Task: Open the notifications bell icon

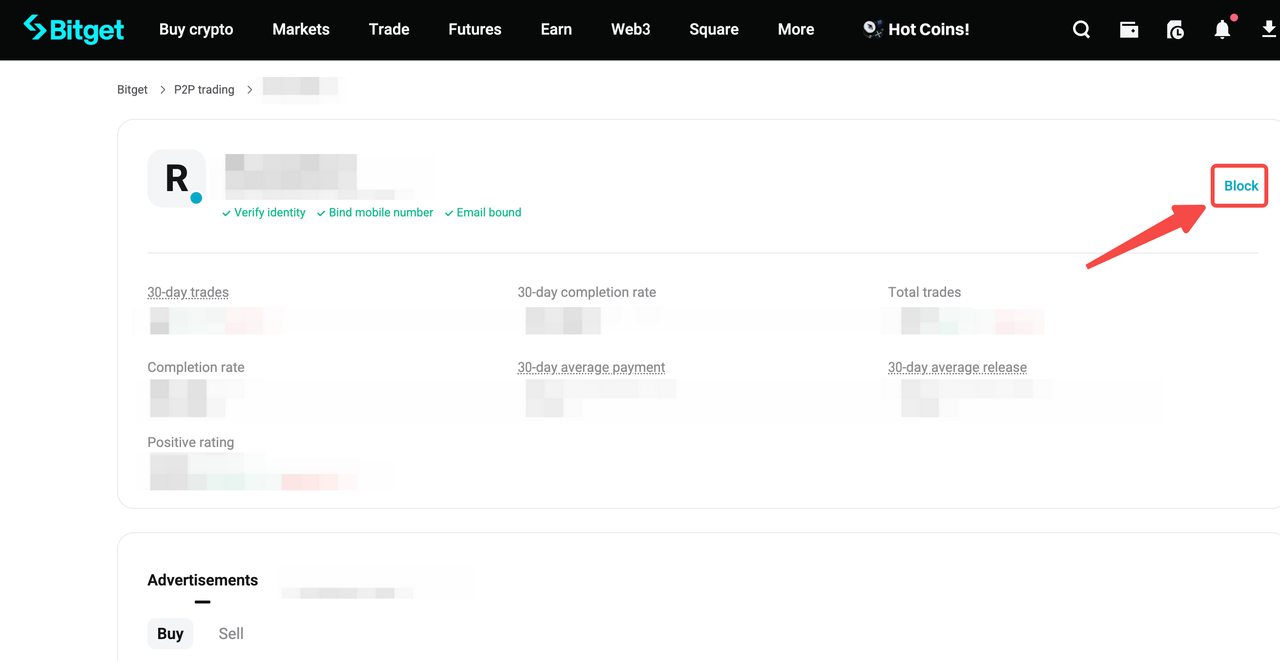Action: 1223,30
